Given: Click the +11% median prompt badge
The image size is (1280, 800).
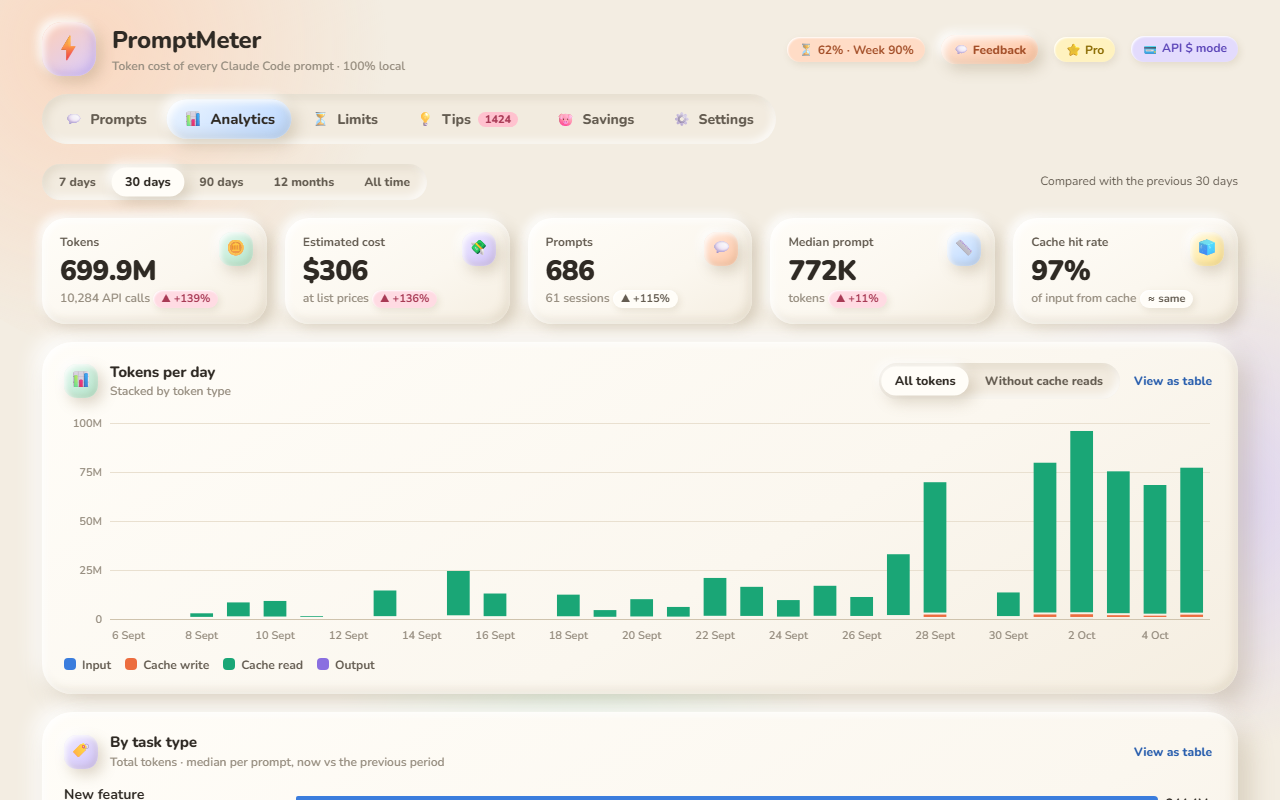Looking at the screenshot, I should tap(859, 298).
